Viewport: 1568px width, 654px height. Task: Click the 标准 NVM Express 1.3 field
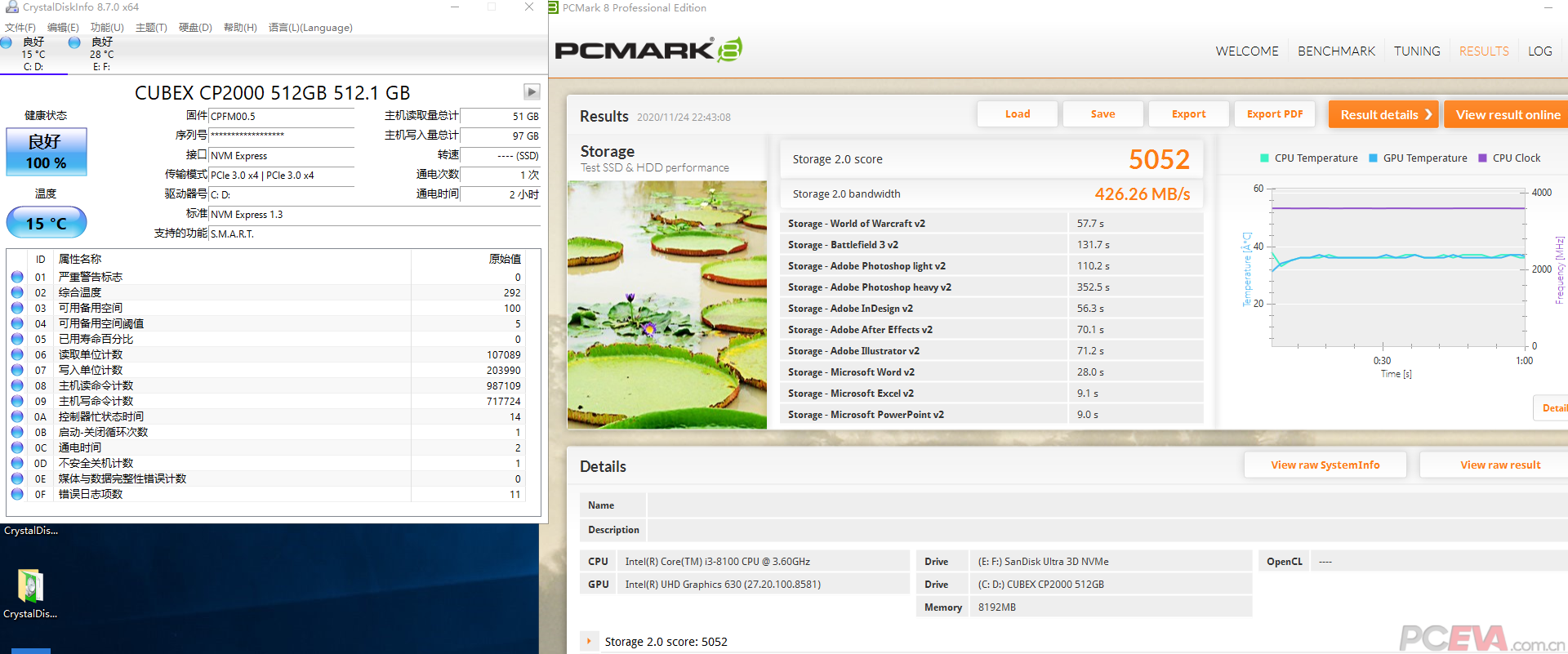(x=375, y=215)
